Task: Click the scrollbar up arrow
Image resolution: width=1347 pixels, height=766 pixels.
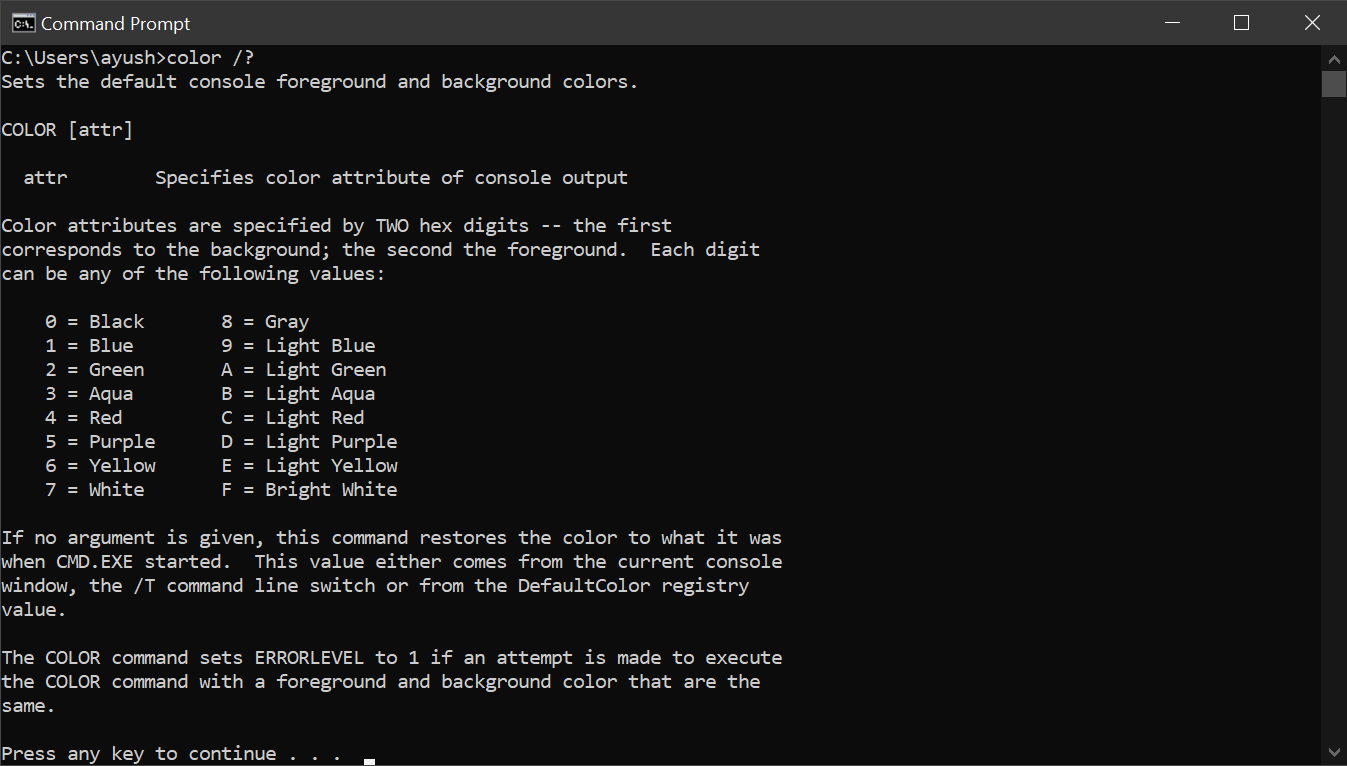Action: tap(1334, 58)
